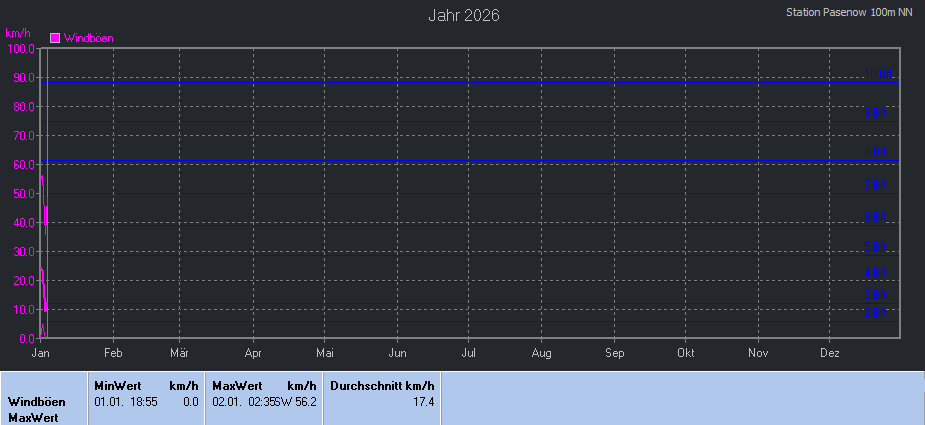Select the 2 Bft marker label
The image size is (925, 425).
pyautogui.click(x=877, y=314)
